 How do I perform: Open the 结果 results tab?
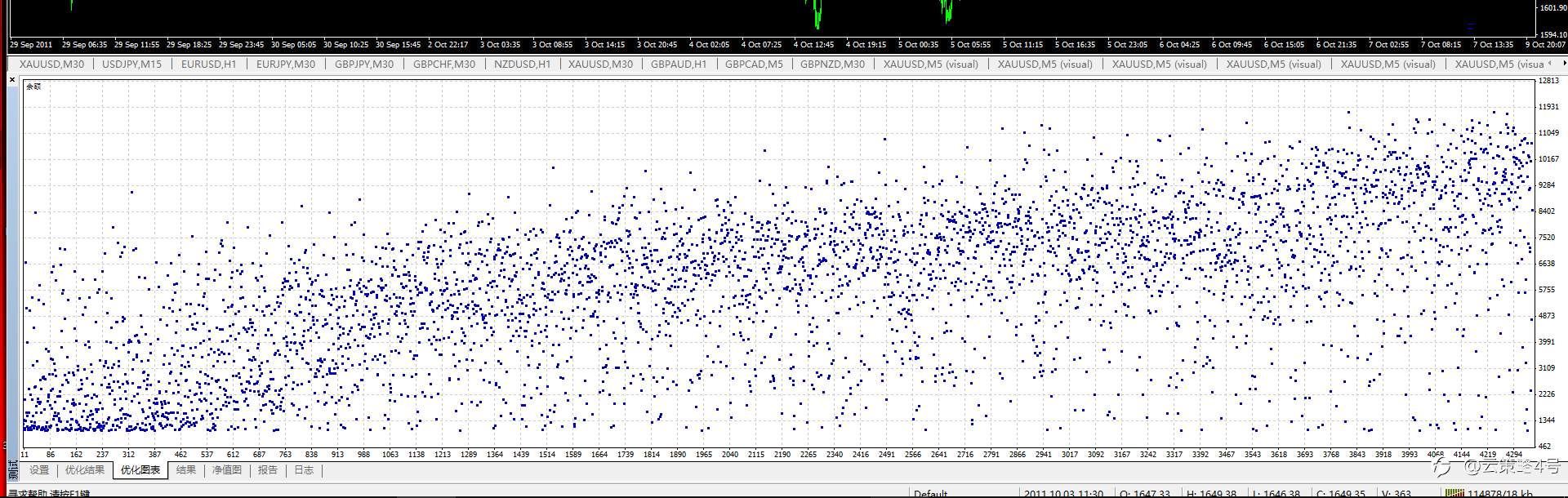coord(186,470)
